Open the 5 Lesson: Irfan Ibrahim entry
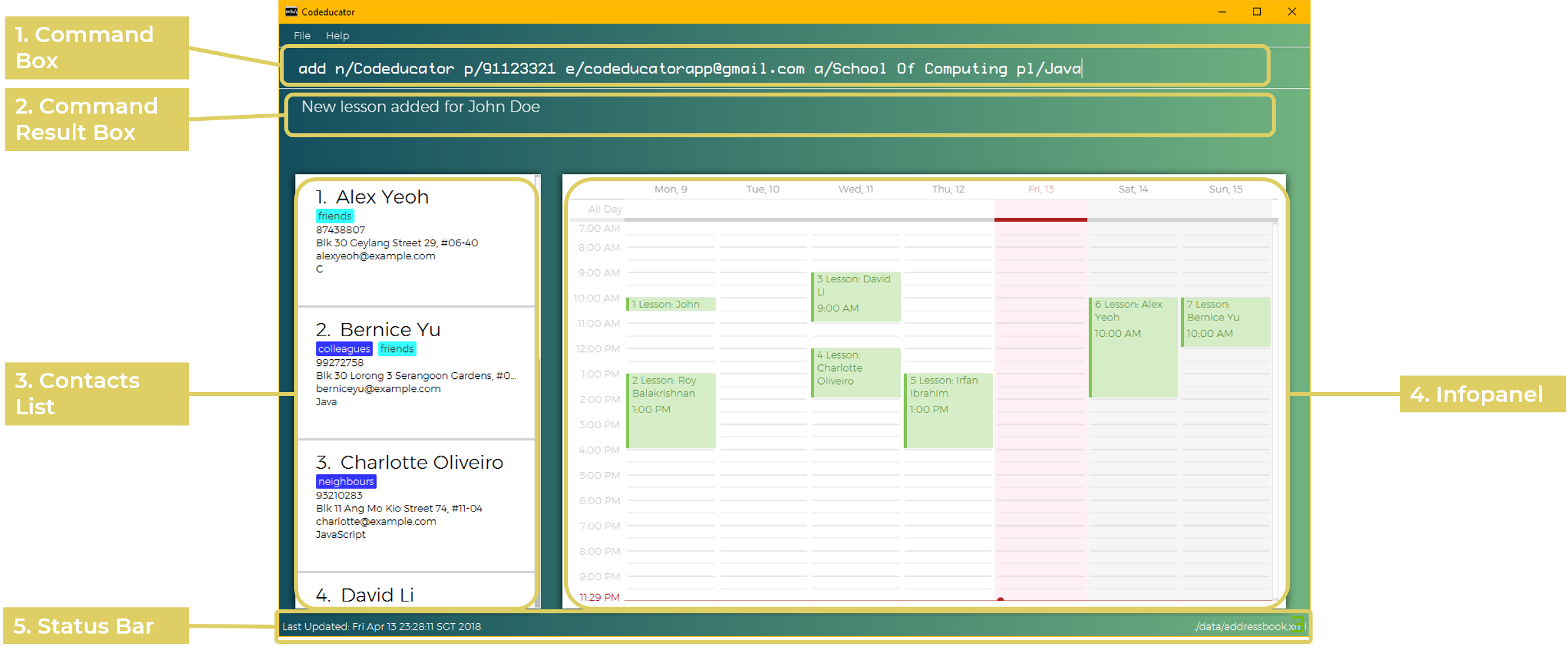Screen dimensions: 1568x652 (x=948, y=411)
